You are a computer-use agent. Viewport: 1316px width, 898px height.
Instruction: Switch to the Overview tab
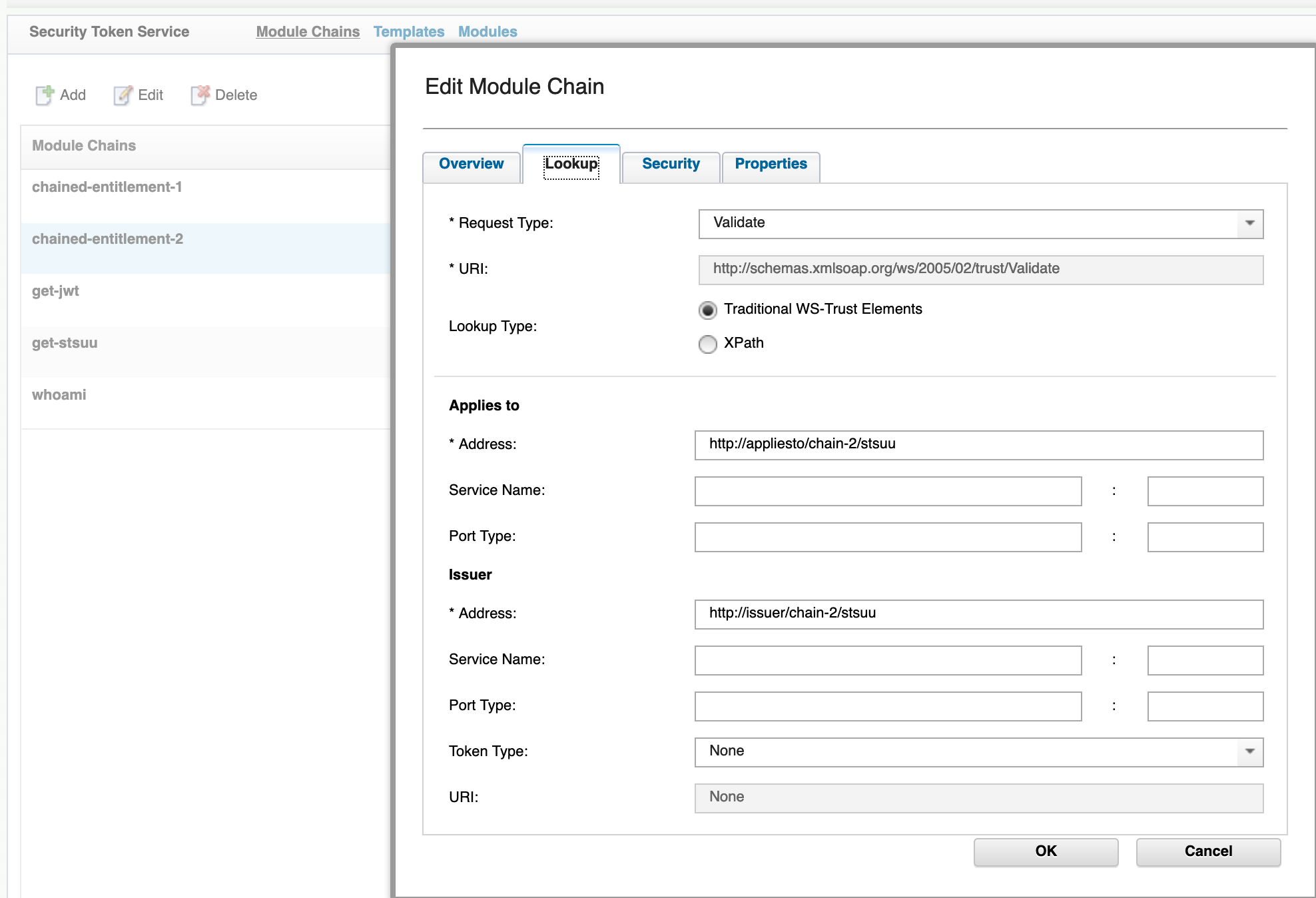pos(471,164)
